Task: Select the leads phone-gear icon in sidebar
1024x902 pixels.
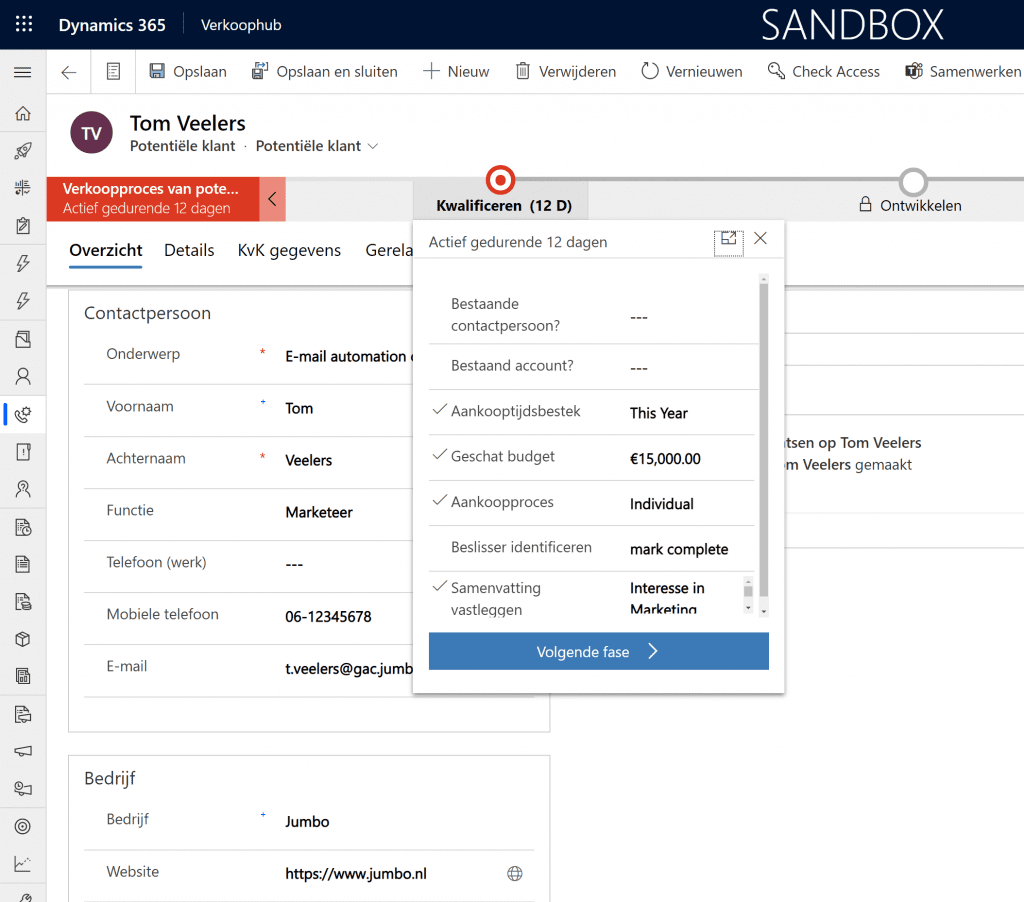Action: click(23, 414)
